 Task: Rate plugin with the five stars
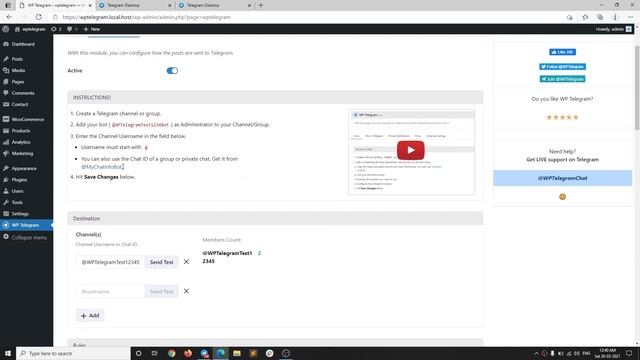tap(562, 117)
